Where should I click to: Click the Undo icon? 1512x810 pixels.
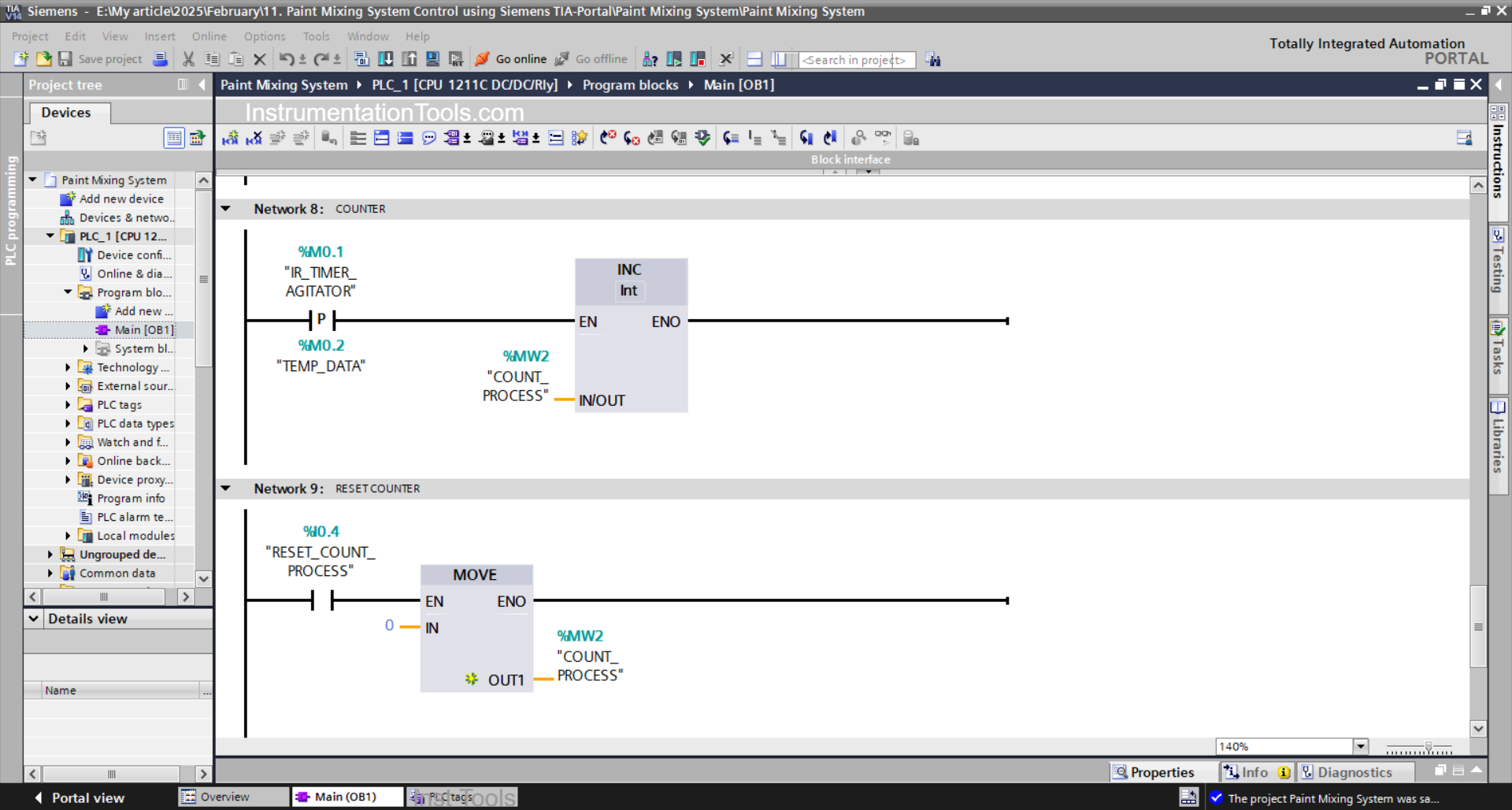point(286,59)
